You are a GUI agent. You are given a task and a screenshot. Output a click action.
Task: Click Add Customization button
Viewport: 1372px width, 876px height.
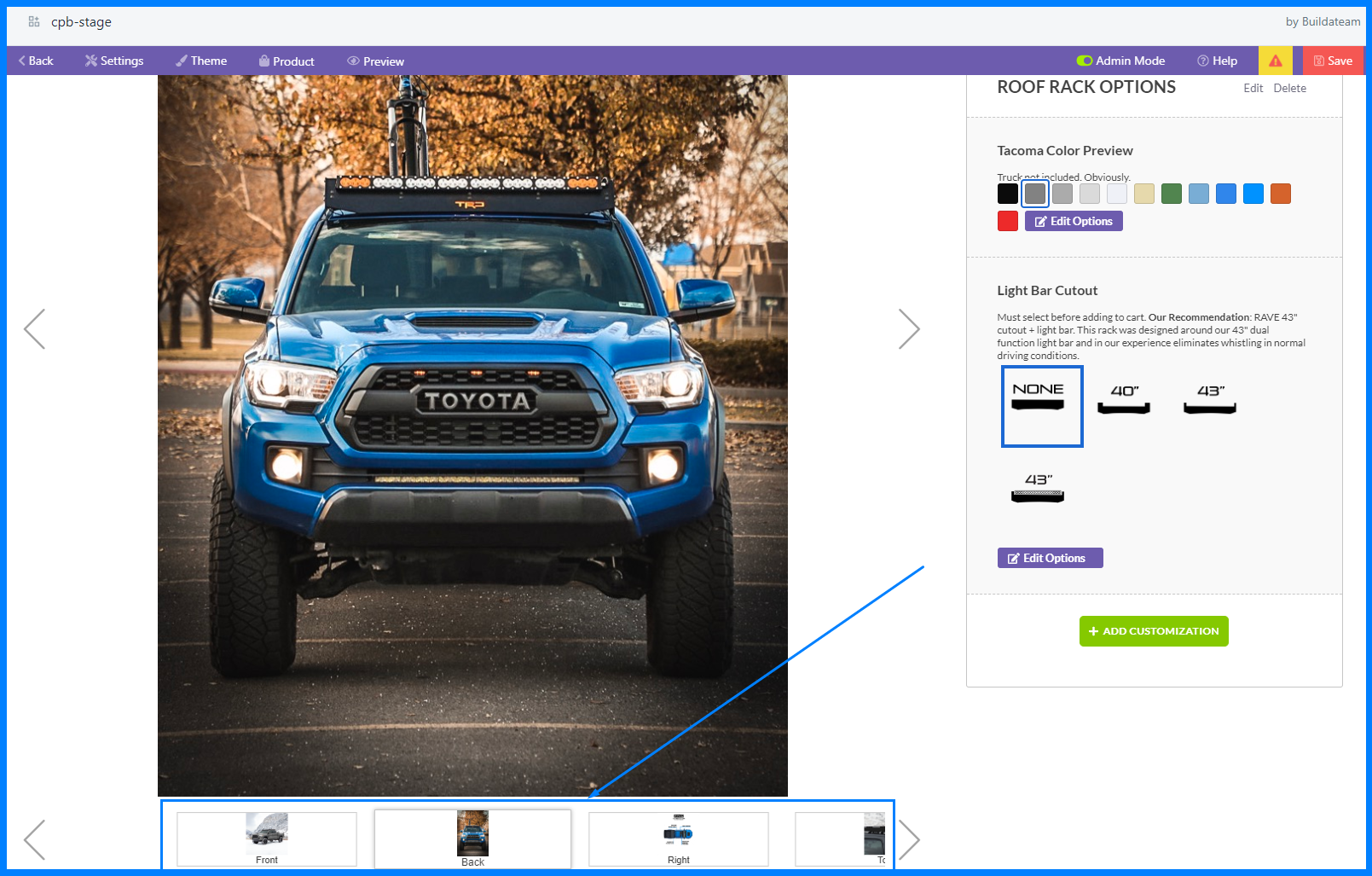click(x=1154, y=631)
